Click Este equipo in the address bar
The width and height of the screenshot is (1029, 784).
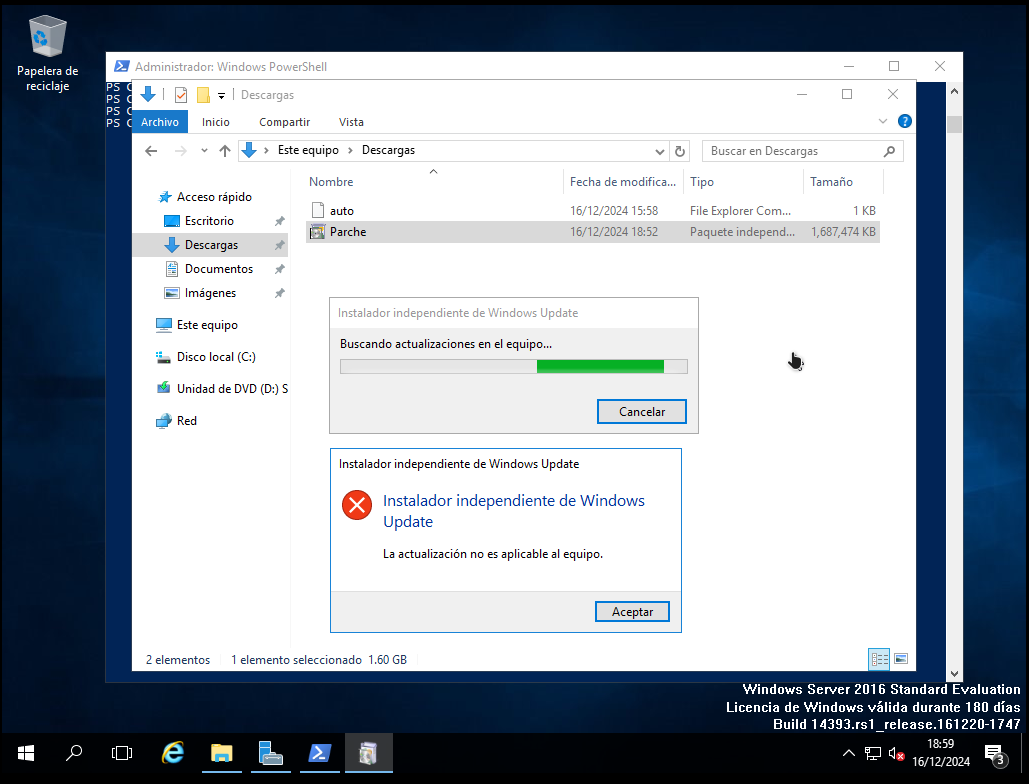tap(308, 150)
